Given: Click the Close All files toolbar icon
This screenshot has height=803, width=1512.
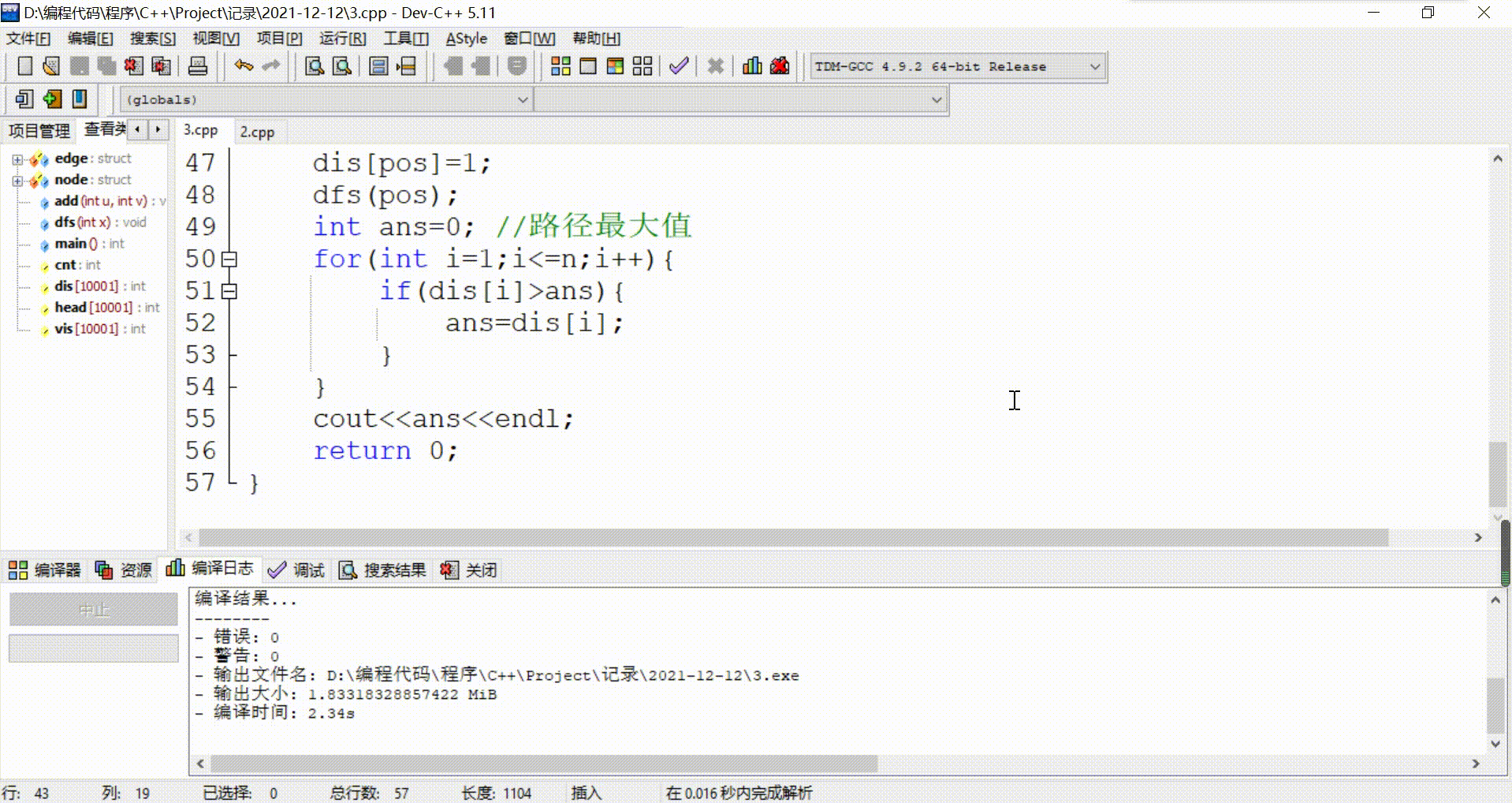Looking at the screenshot, I should click(161, 66).
